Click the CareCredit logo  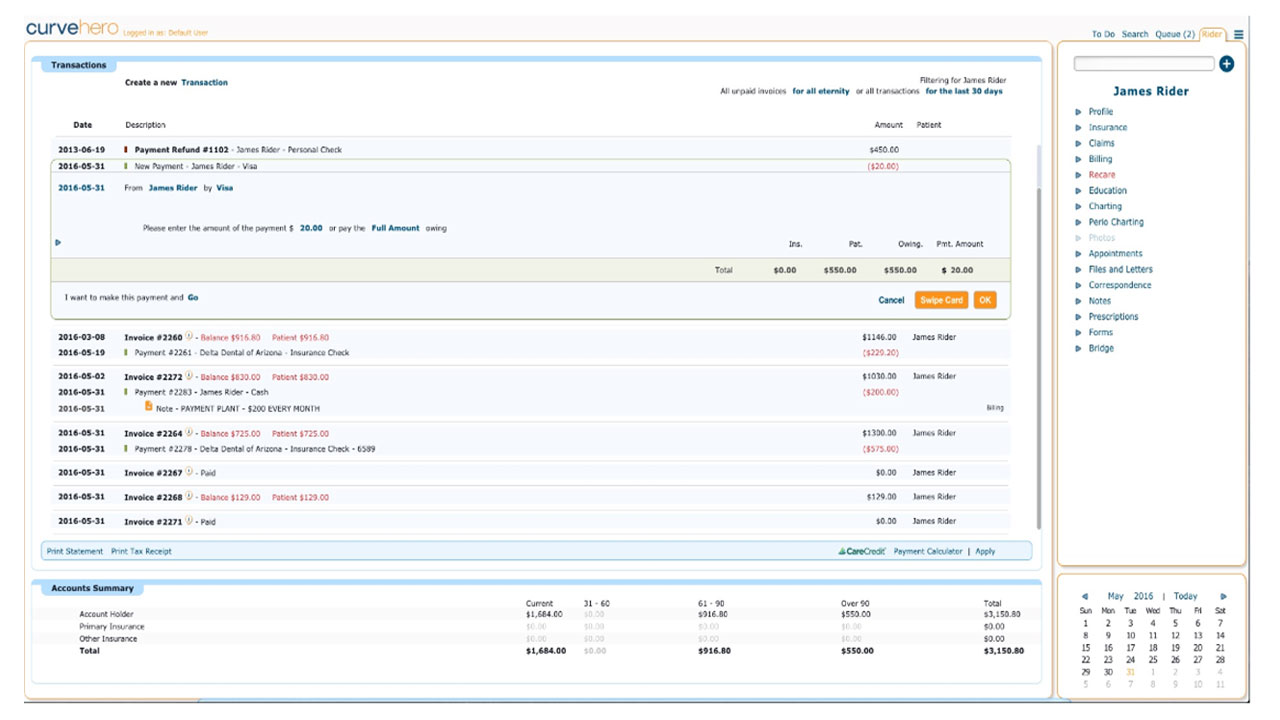(x=862, y=551)
